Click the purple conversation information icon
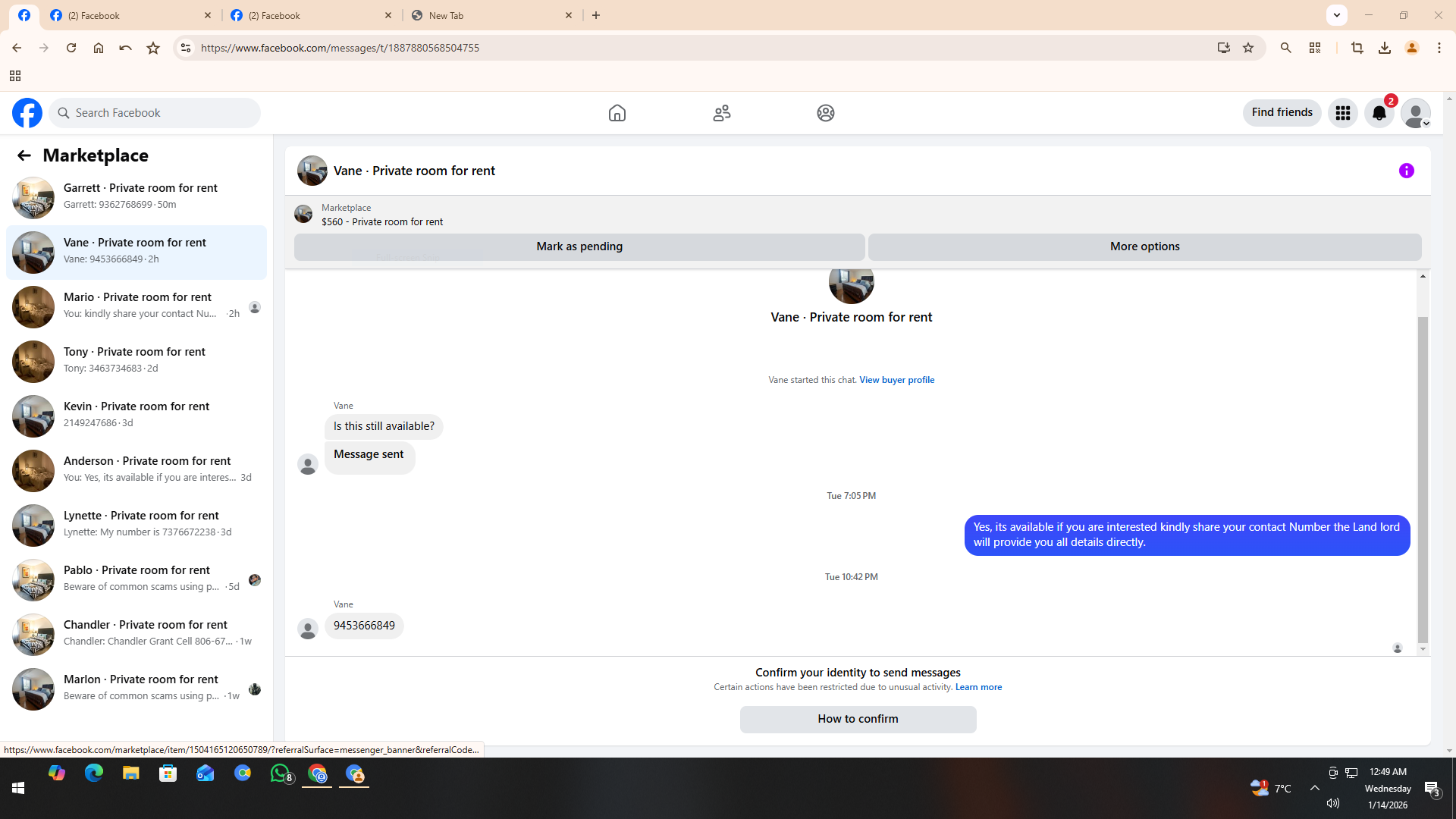 pos(1406,171)
